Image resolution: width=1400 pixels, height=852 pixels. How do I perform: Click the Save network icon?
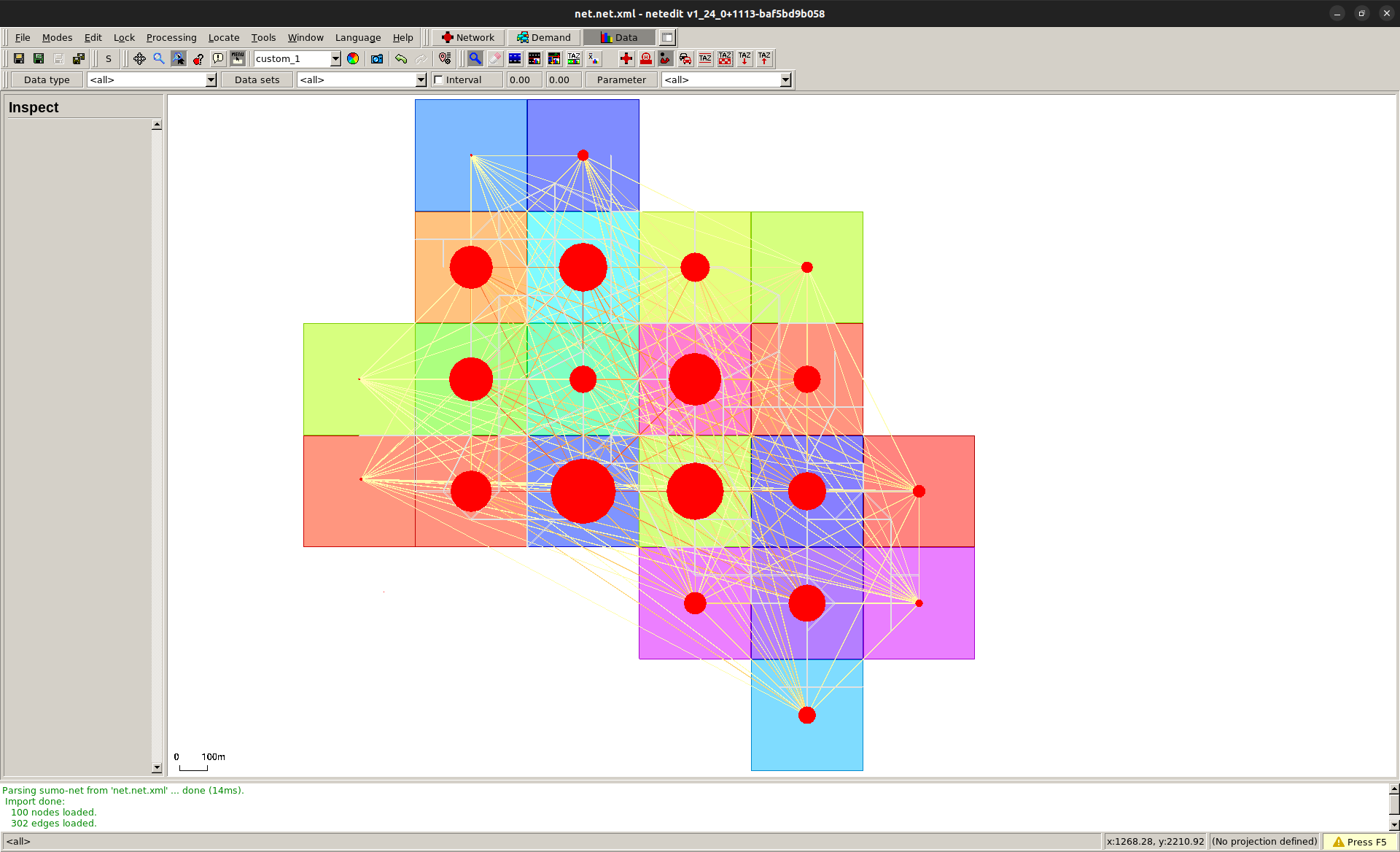[x=20, y=58]
